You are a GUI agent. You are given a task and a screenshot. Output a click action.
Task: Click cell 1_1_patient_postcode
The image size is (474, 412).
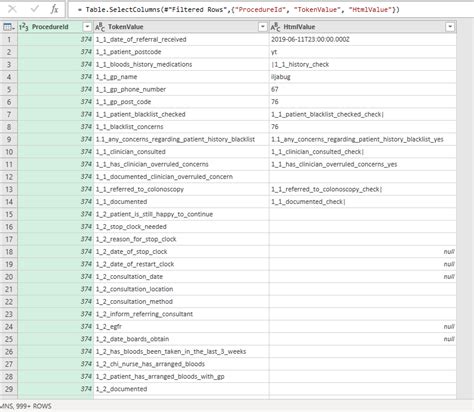[x=181, y=52]
